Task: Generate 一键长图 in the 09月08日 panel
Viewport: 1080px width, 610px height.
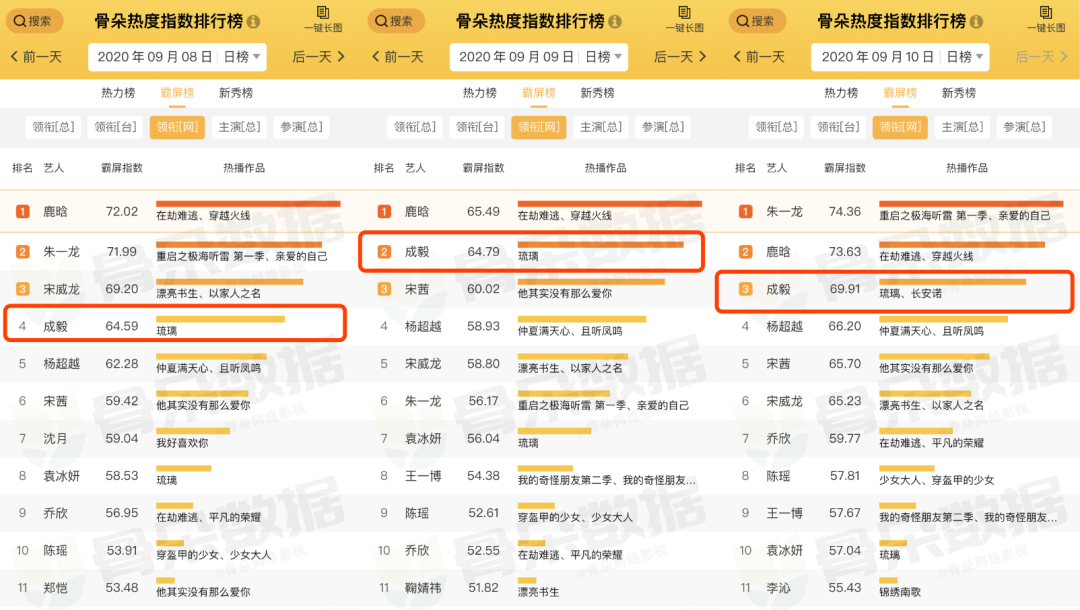Action: click(x=323, y=19)
